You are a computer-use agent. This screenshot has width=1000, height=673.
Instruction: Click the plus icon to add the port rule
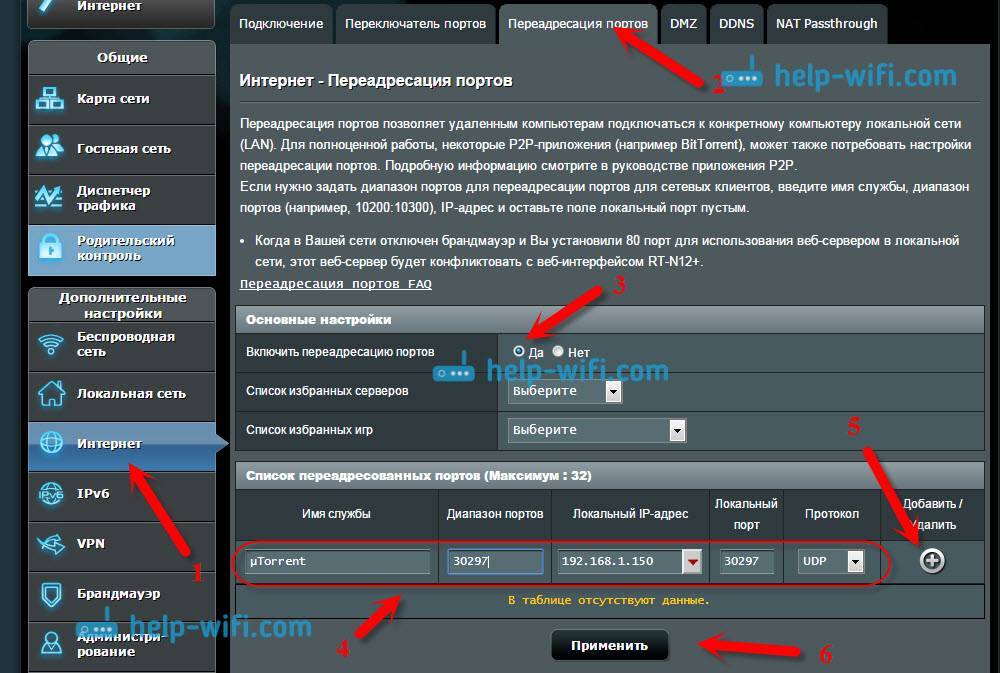coord(932,561)
